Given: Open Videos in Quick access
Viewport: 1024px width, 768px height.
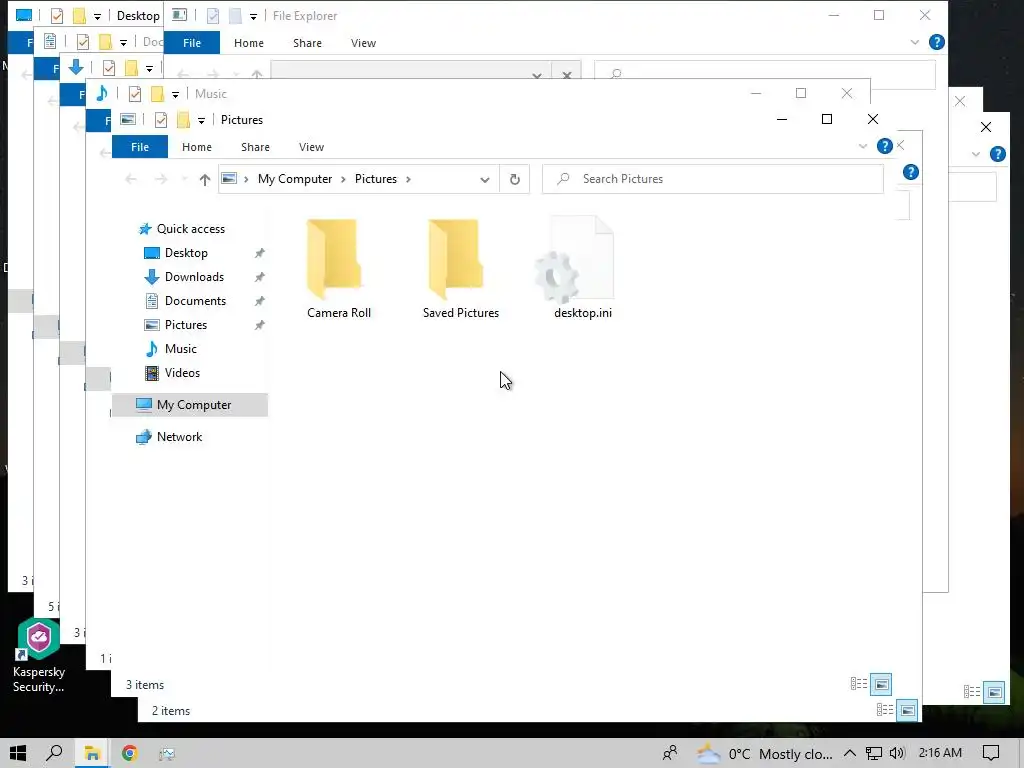Looking at the screenshot, I should tap(182, 373).
